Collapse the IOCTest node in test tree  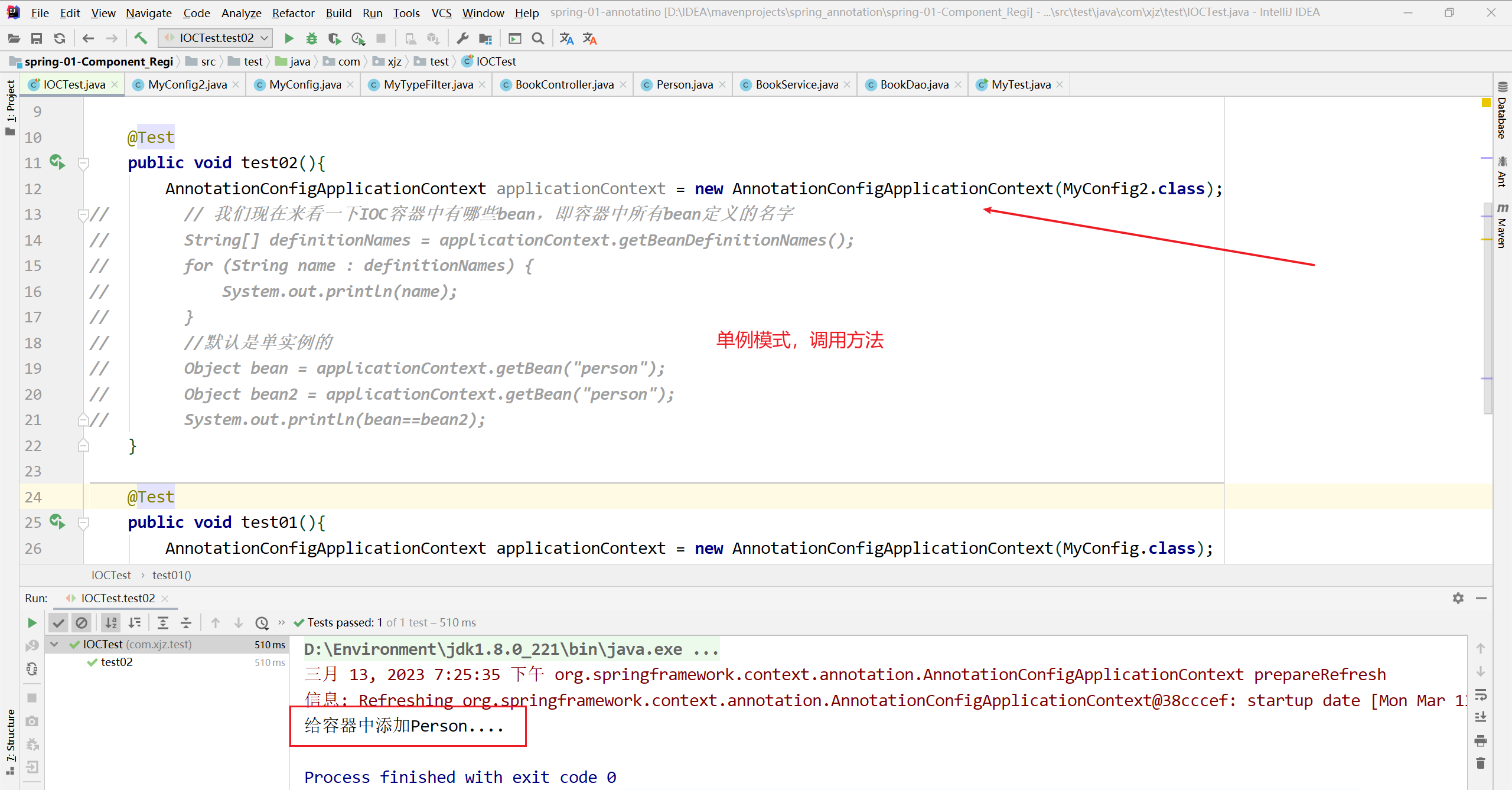[x=54, y=644]
